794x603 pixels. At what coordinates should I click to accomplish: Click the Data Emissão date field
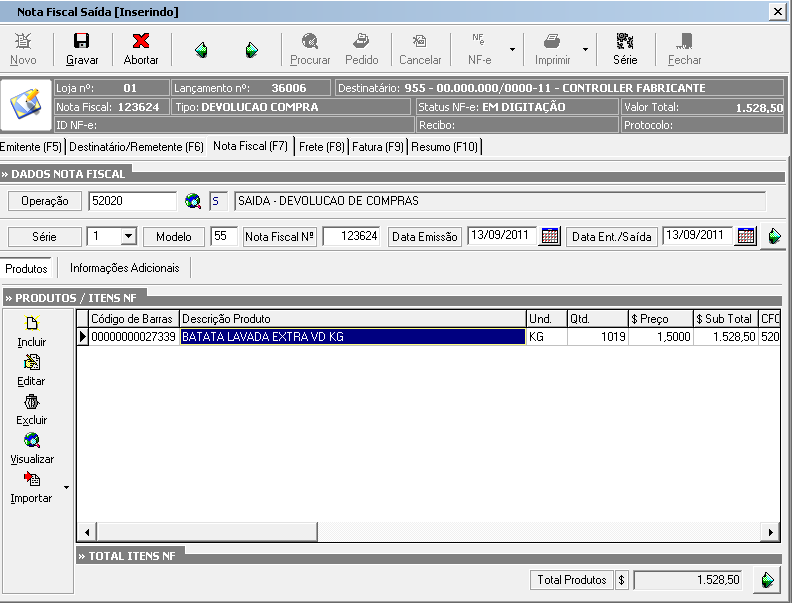click(501, 236)
